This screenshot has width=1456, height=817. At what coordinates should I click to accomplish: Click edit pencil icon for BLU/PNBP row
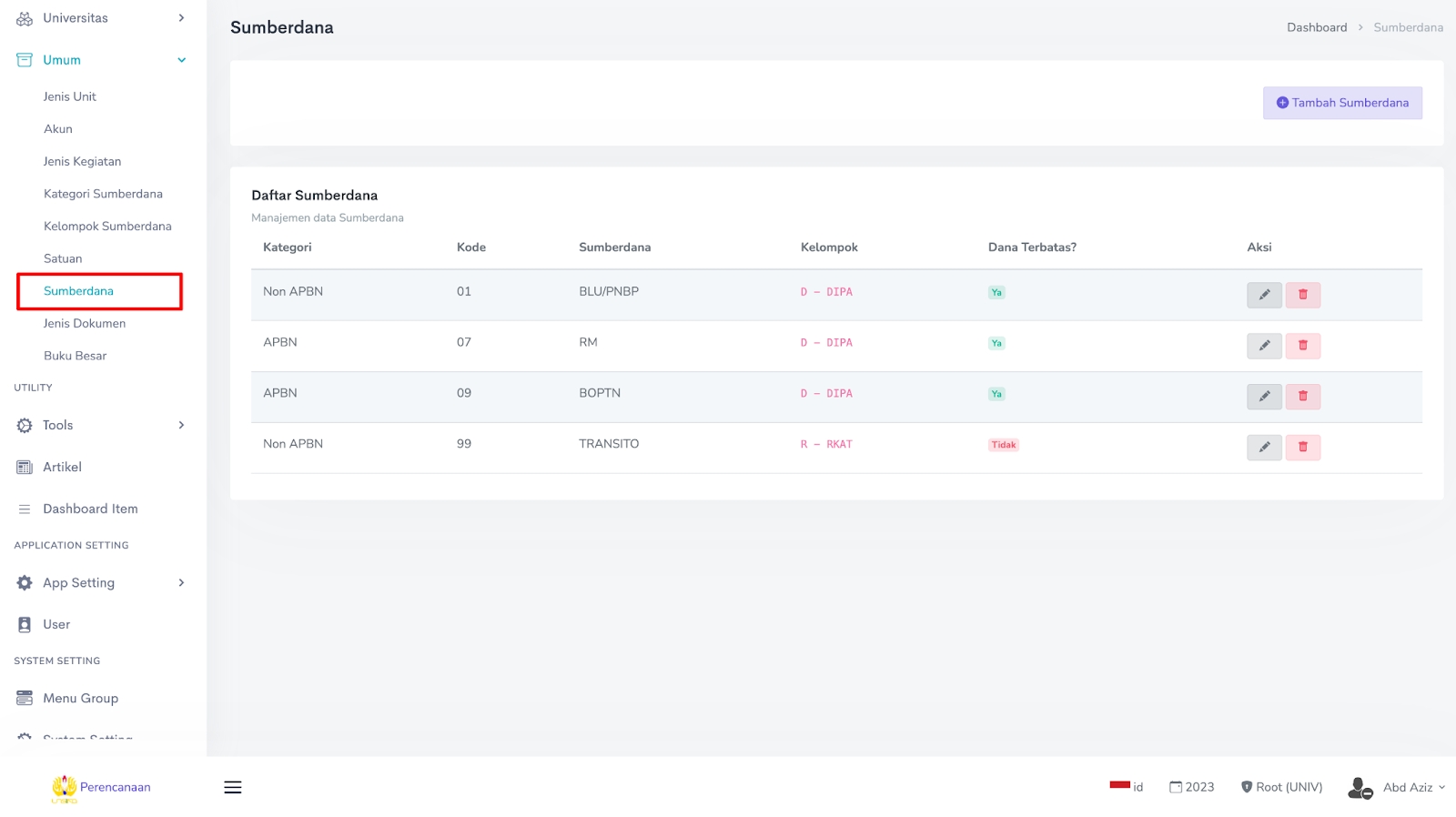tap(1264, 295)
